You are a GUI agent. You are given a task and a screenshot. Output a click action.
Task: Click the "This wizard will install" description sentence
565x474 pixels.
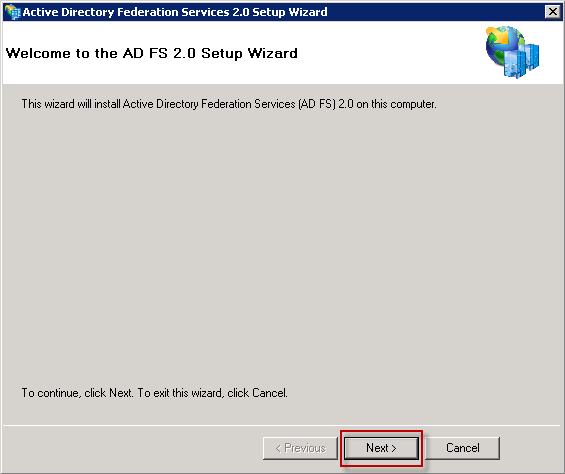229,104
